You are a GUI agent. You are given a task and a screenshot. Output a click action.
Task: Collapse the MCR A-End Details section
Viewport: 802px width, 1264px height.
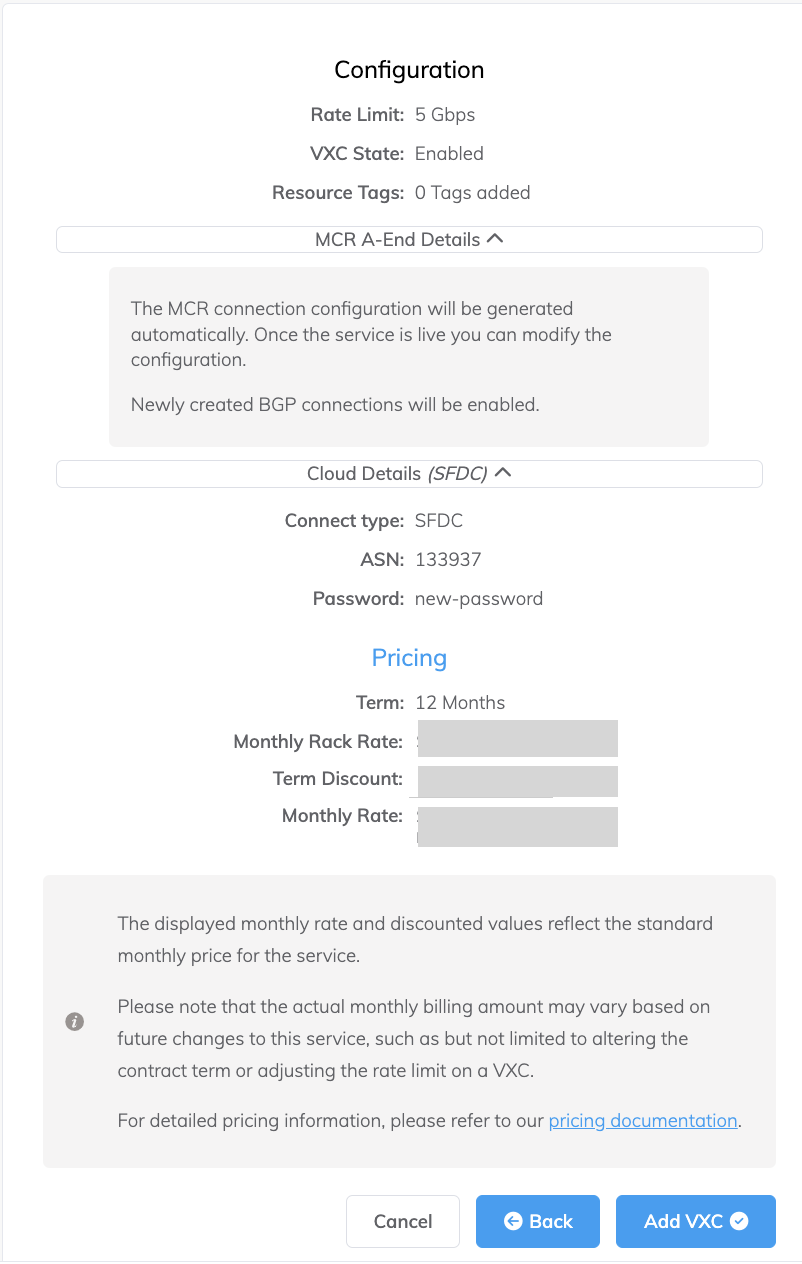(496, 238)
